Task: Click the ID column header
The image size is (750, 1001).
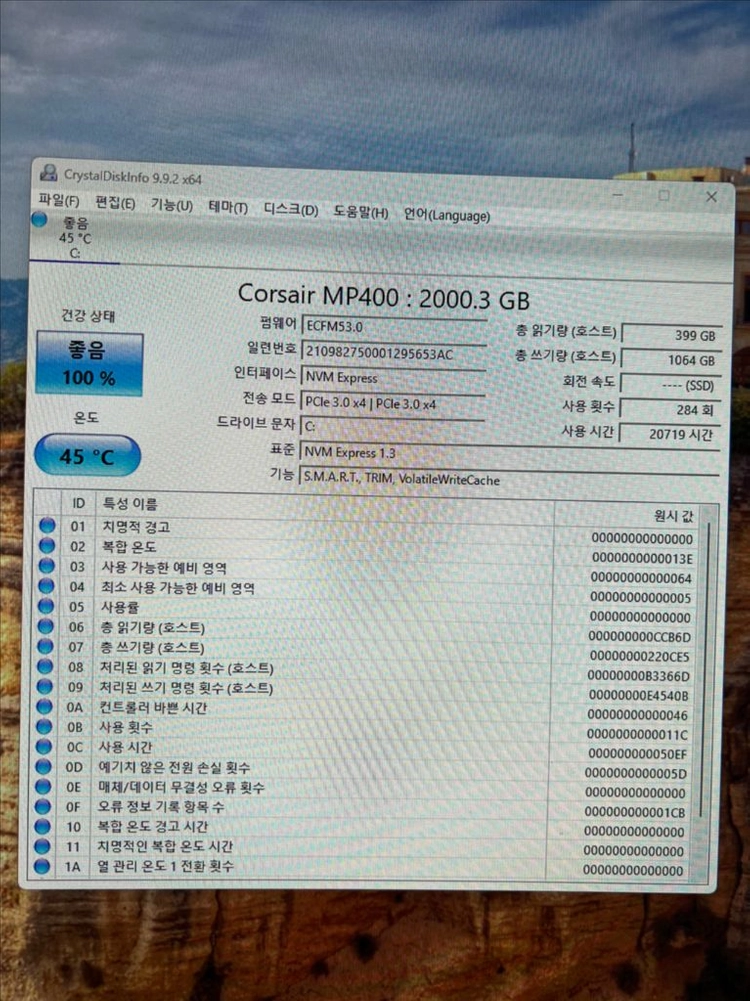Action: point(78,503)
